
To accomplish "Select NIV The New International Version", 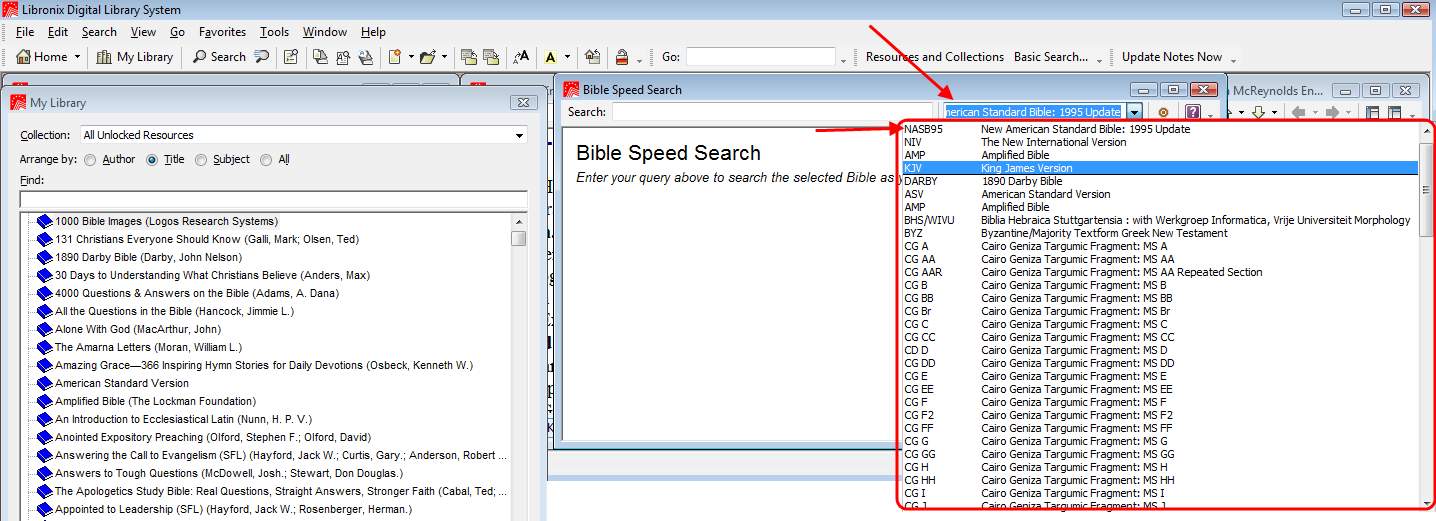I will (1160, 142).
